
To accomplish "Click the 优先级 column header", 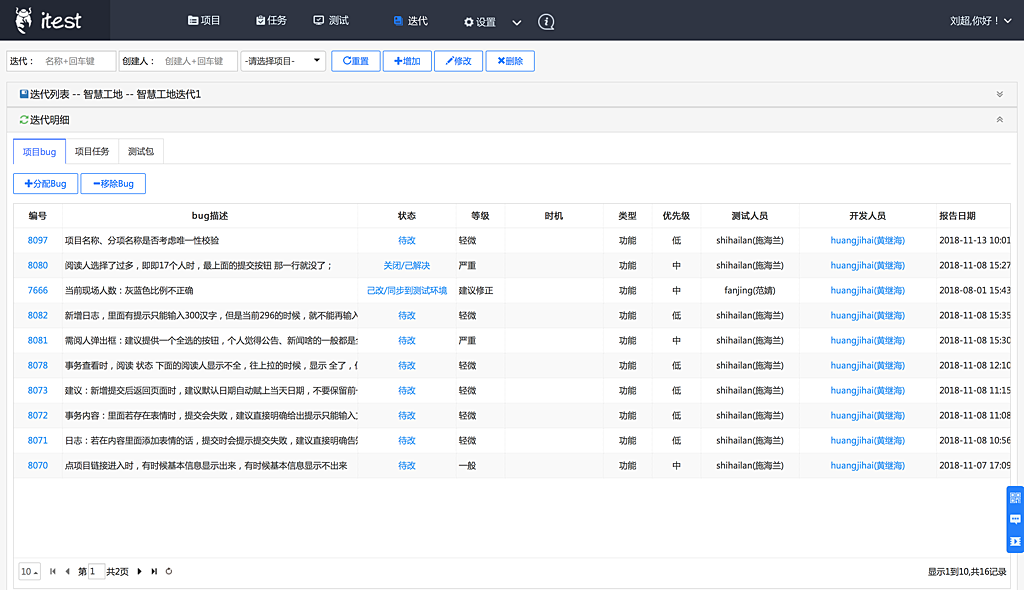I will pyautogui.click(x=676, y=216).
